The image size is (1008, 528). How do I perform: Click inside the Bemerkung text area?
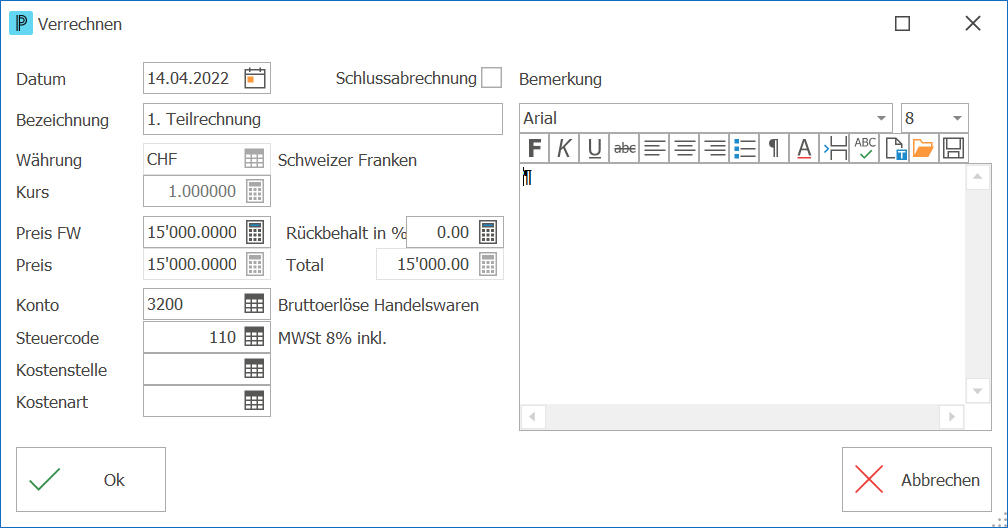(x=742, y=284)
